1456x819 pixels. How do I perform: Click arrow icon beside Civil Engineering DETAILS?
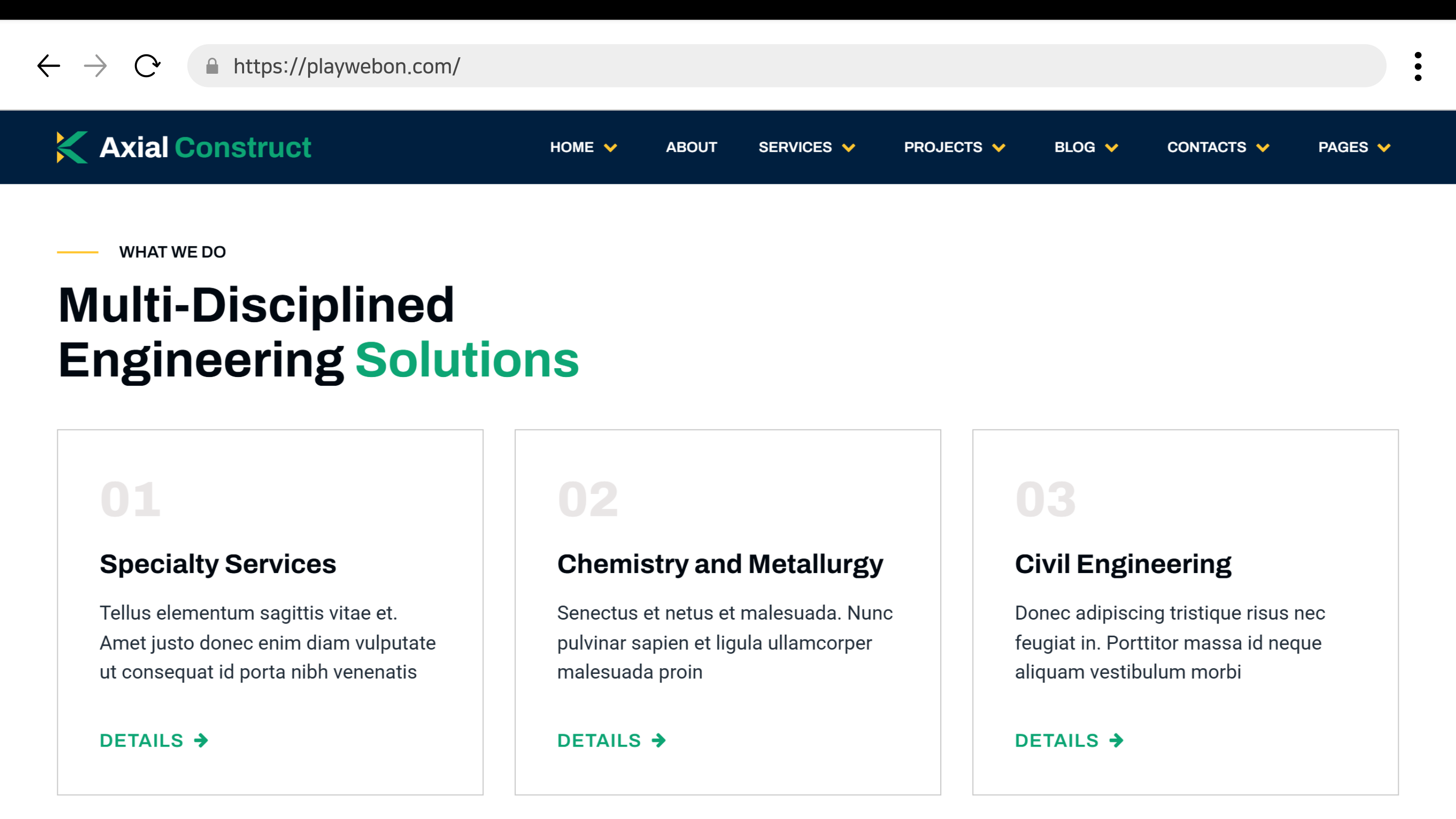click(x=1116, y=740)
